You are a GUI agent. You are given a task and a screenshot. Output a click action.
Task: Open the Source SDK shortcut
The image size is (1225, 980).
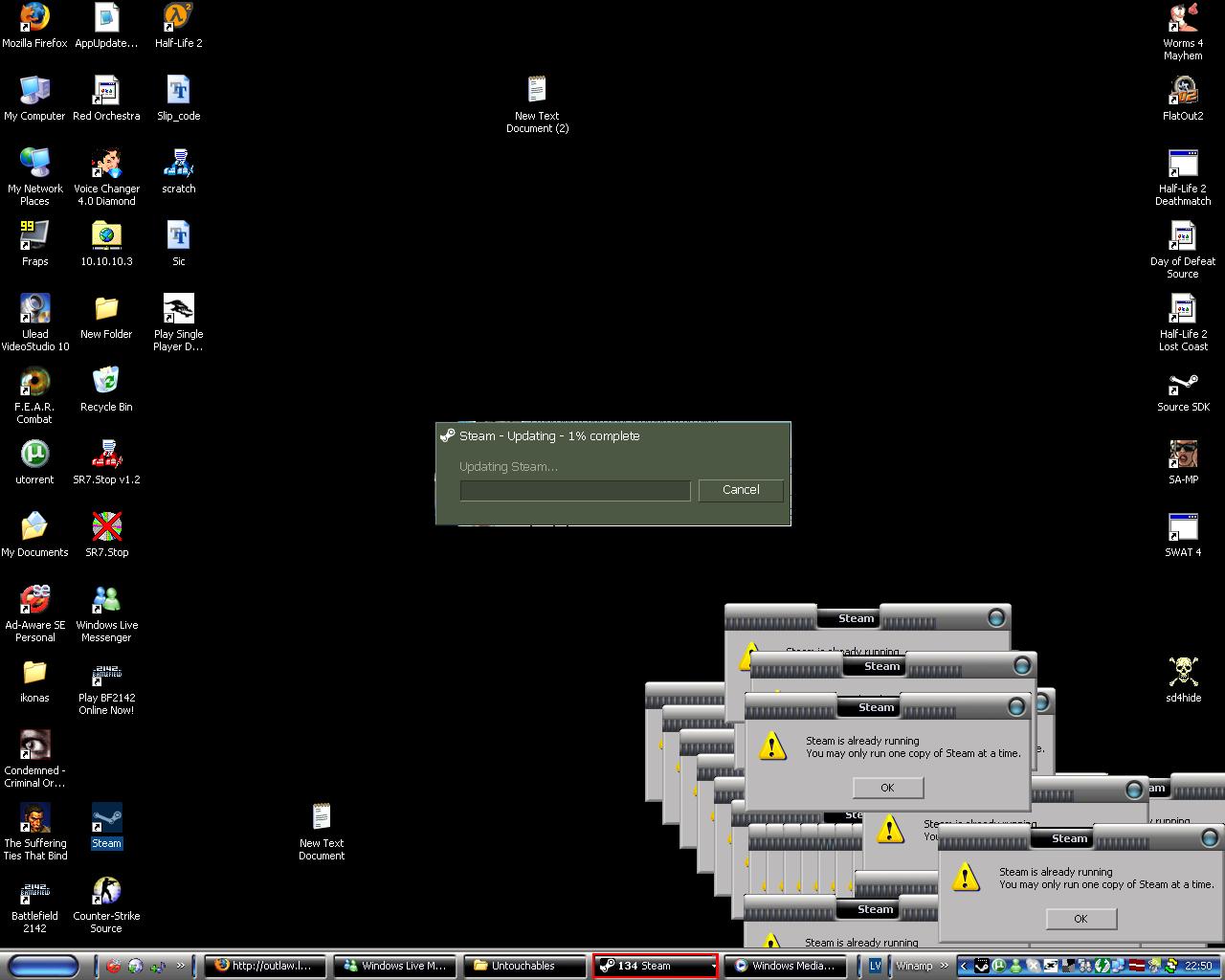pyautogui.click(x=1183, y=383)
